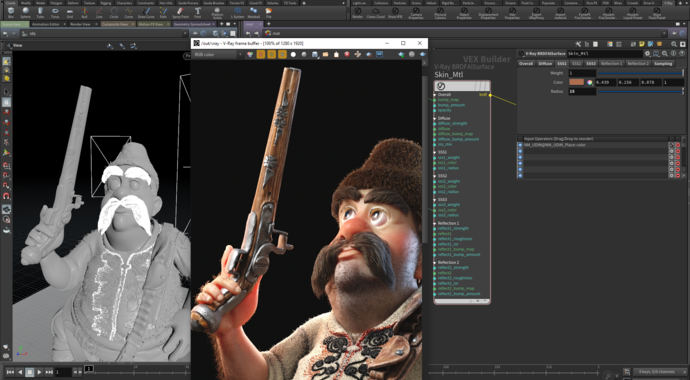This screenshot has width=690, height=380.
Task: Select the Spray Paint shelf tool
Action: [x=180, y=12]
